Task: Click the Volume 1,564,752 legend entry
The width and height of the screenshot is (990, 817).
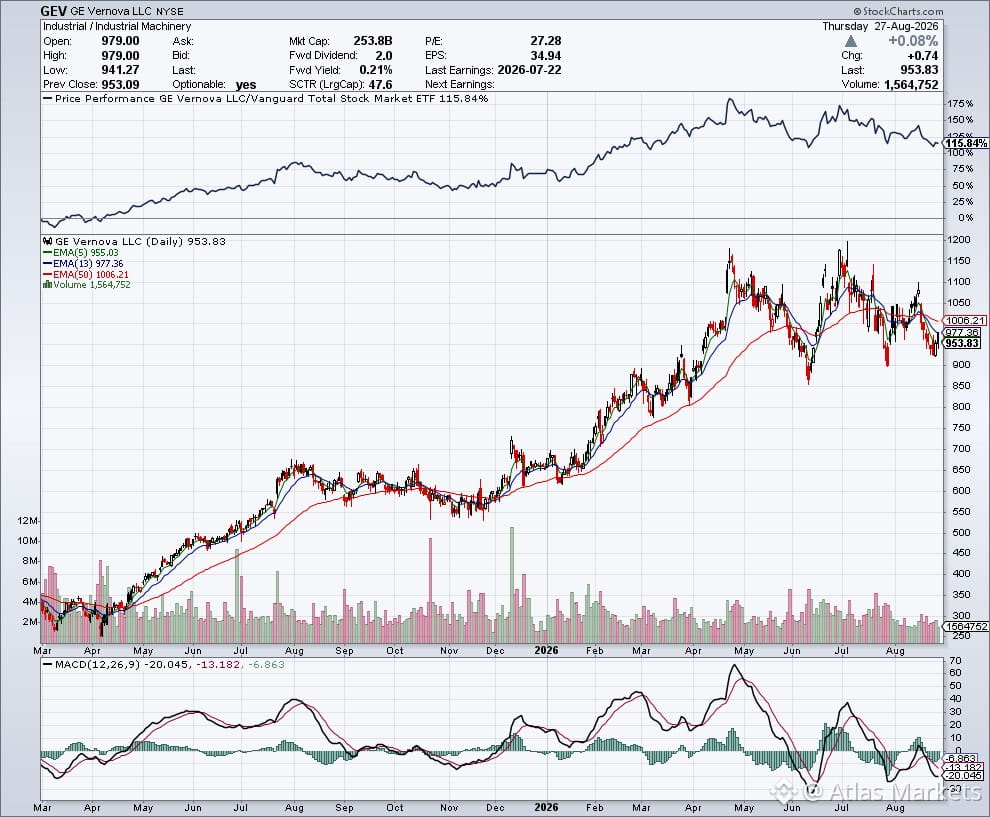Action: [86, 285]
